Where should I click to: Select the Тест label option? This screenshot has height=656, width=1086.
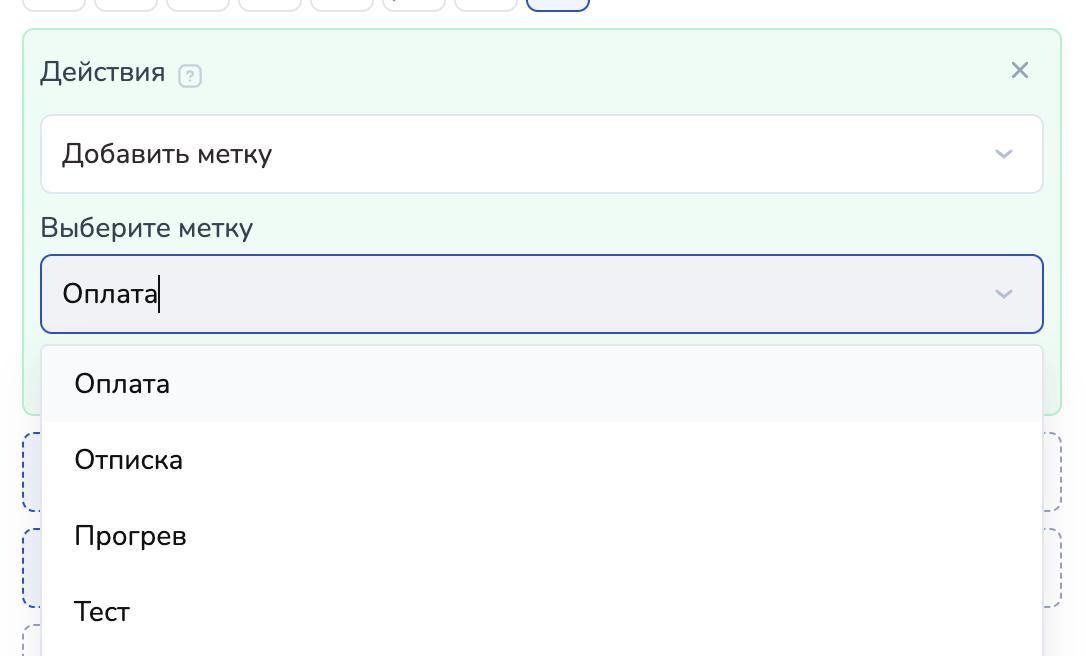102,612
